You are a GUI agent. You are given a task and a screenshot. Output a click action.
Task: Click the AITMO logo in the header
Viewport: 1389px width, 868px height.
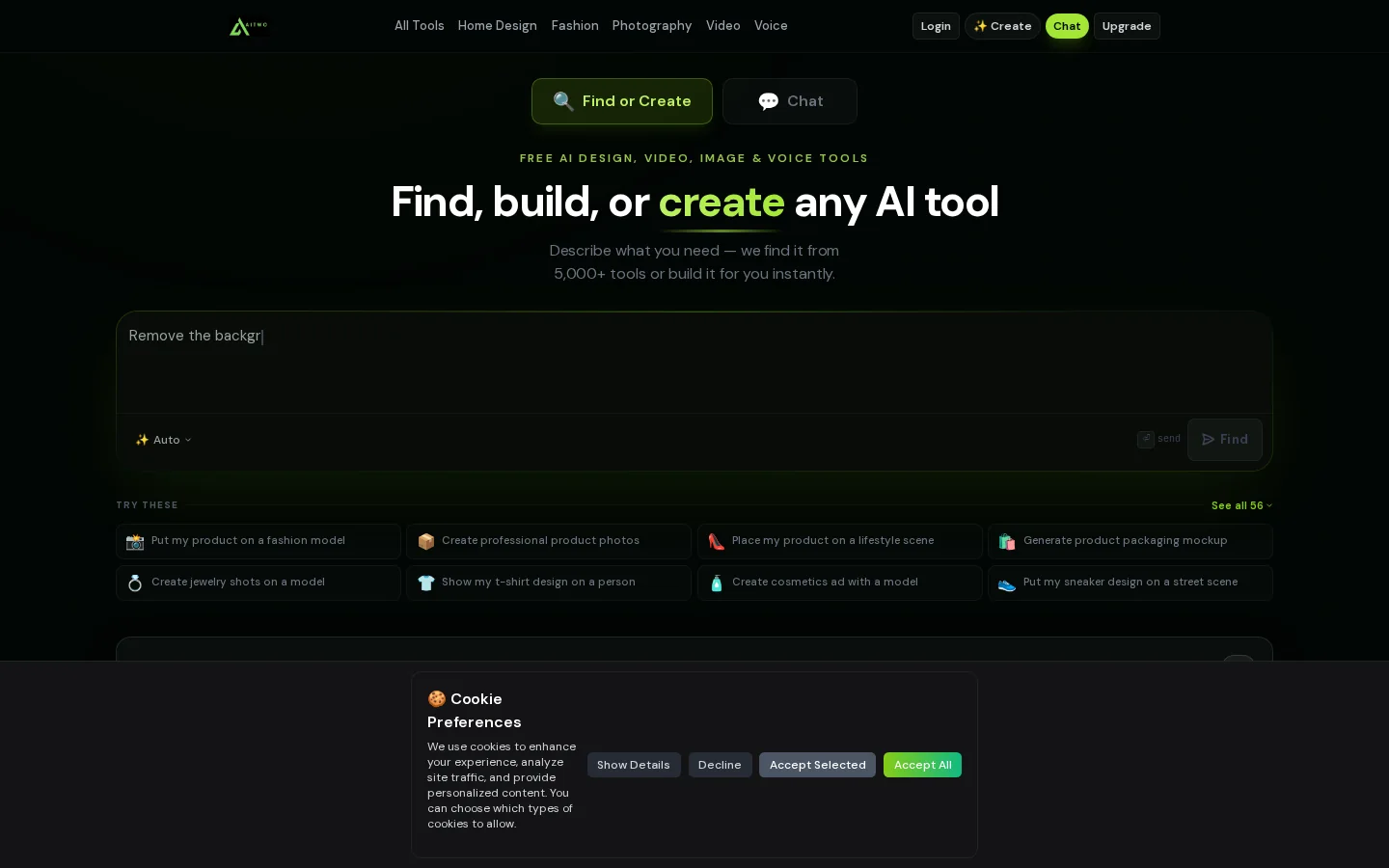click(x=248, y=26)
